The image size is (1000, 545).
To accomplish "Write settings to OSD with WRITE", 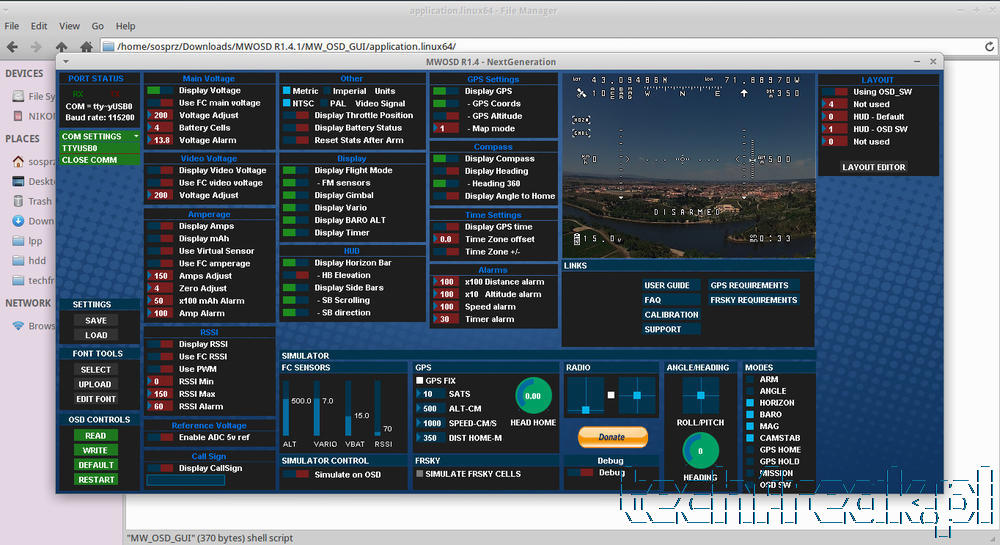I will (x=96, y=451).
